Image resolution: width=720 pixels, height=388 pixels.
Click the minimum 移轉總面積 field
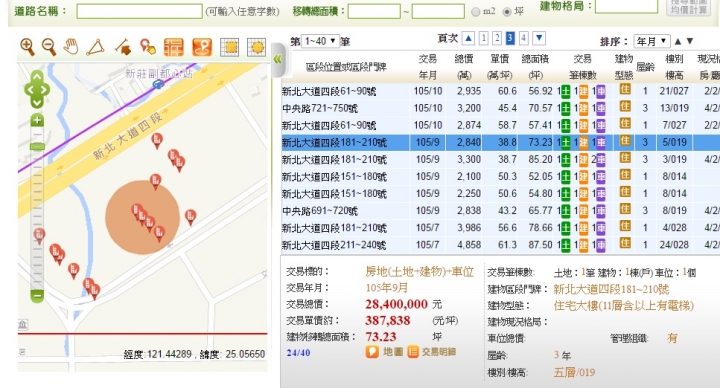[x=374, y=11]
